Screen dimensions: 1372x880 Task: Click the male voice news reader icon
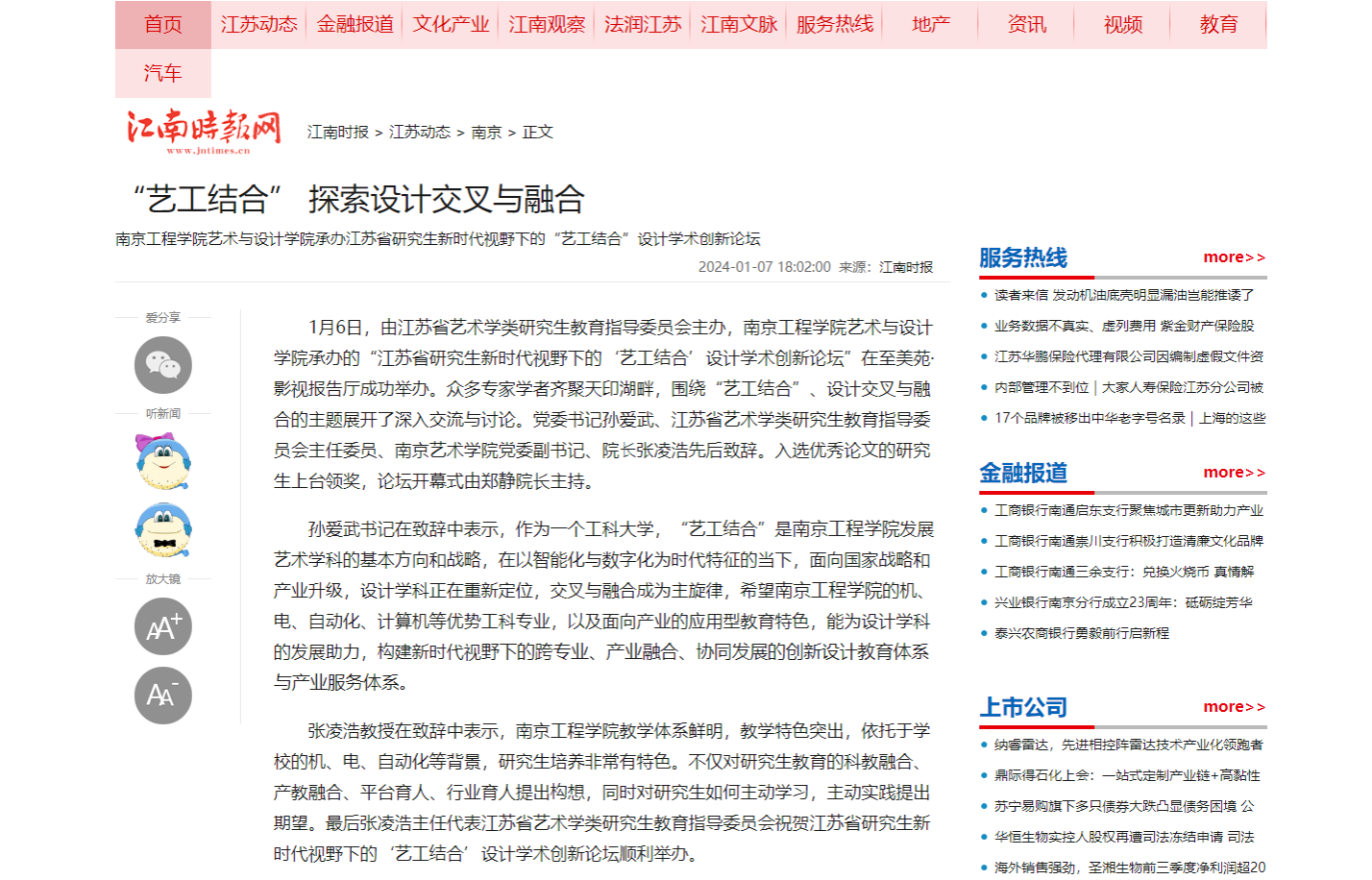click(162, 530)
